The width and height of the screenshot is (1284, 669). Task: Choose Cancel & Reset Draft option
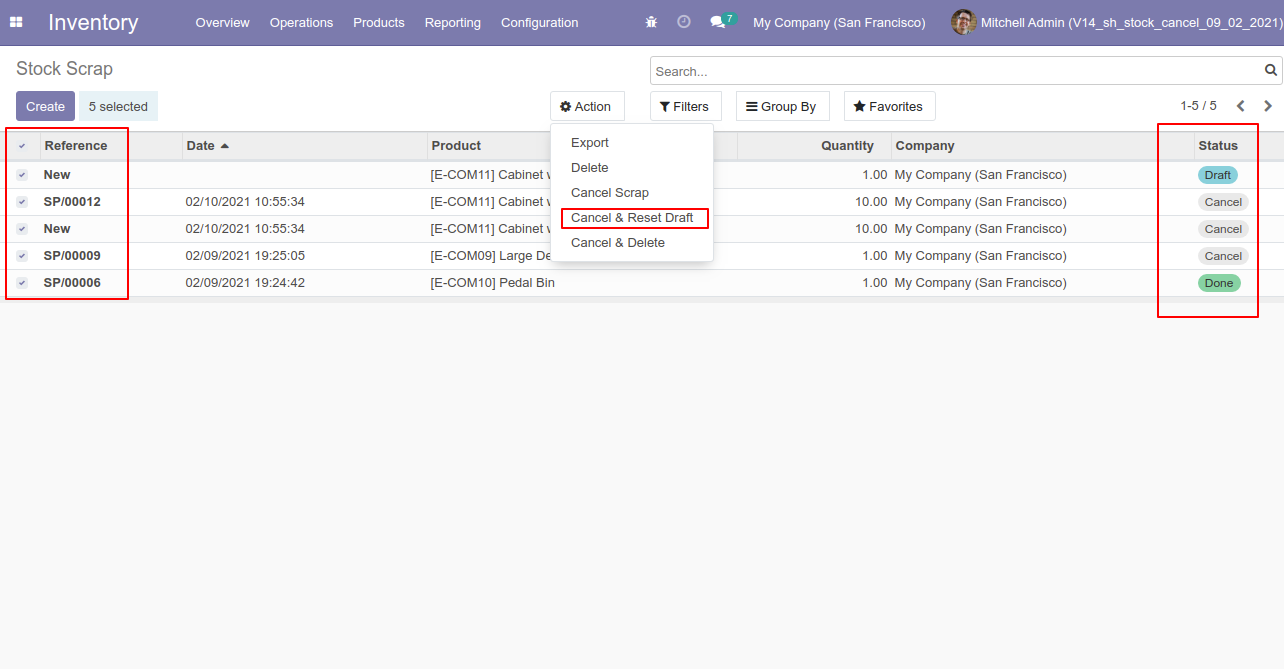point(632,218)
